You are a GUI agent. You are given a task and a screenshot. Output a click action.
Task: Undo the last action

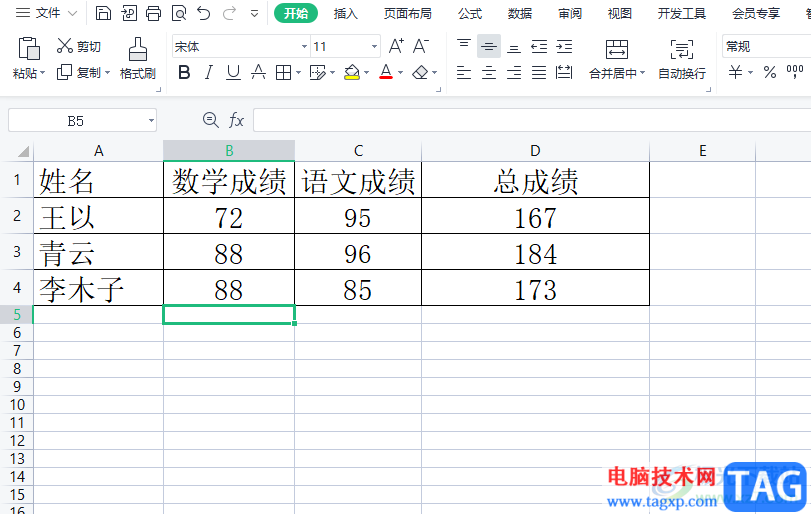point(204,13)
